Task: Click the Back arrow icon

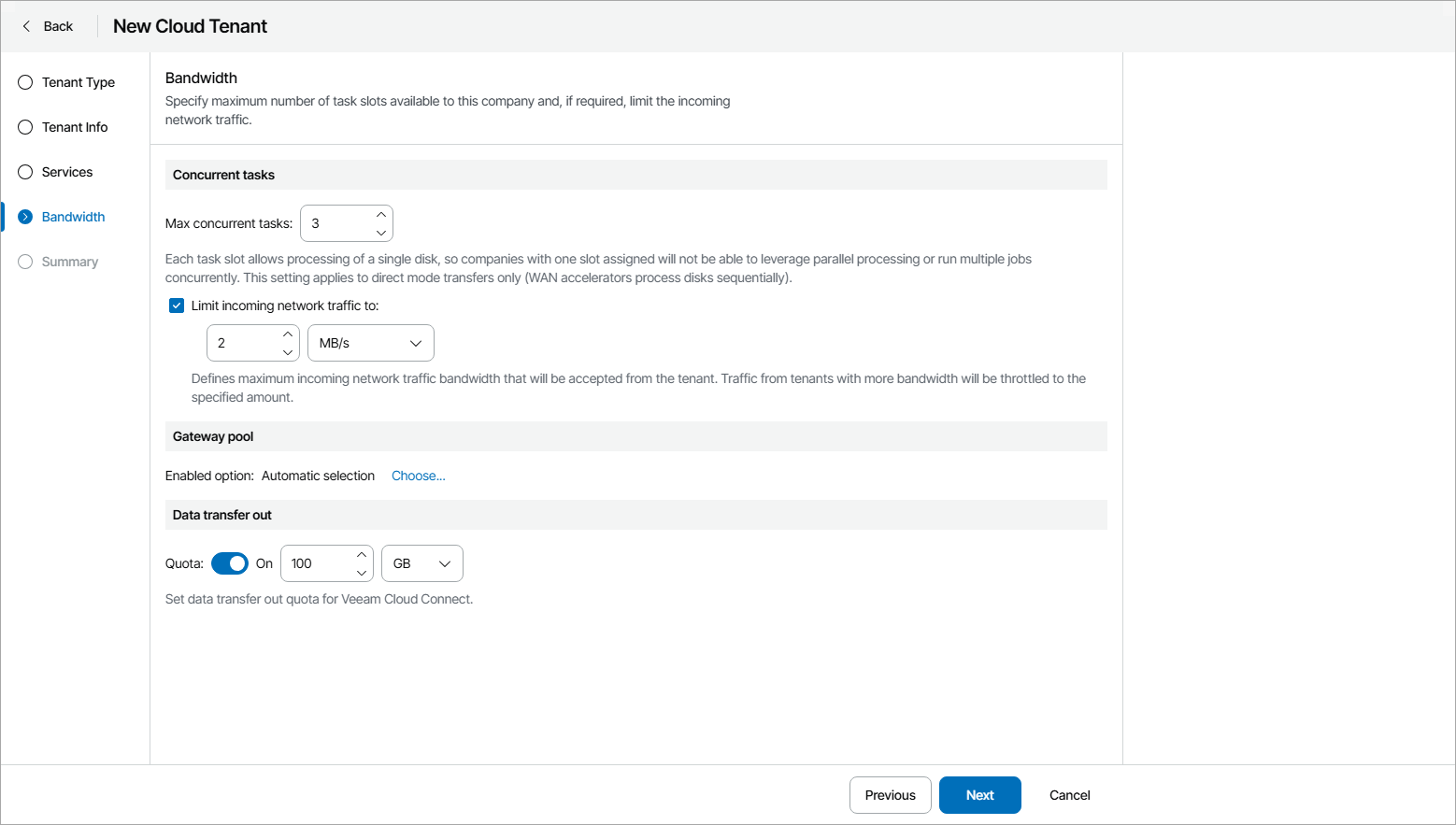Action: click(x=26, y=26)
